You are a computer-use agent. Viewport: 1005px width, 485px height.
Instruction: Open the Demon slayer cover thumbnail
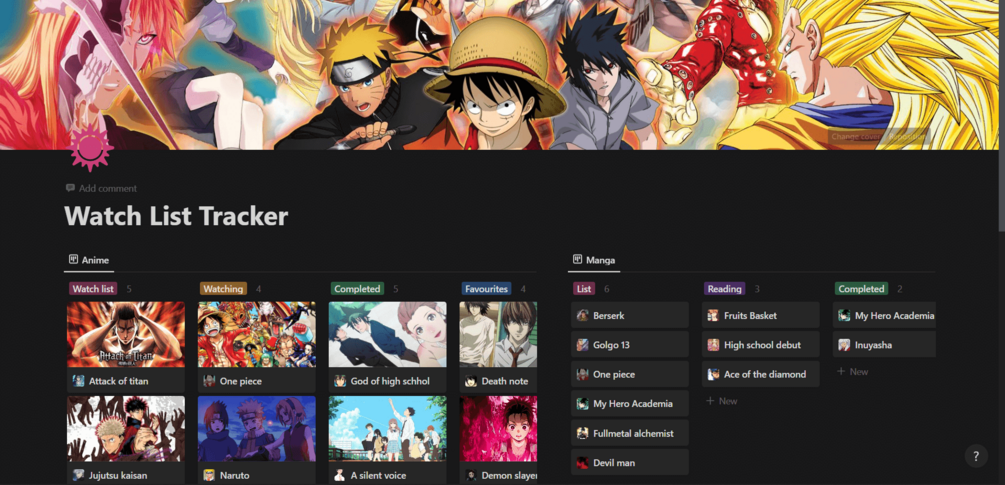pyautogui.click(x=498, y=429)
